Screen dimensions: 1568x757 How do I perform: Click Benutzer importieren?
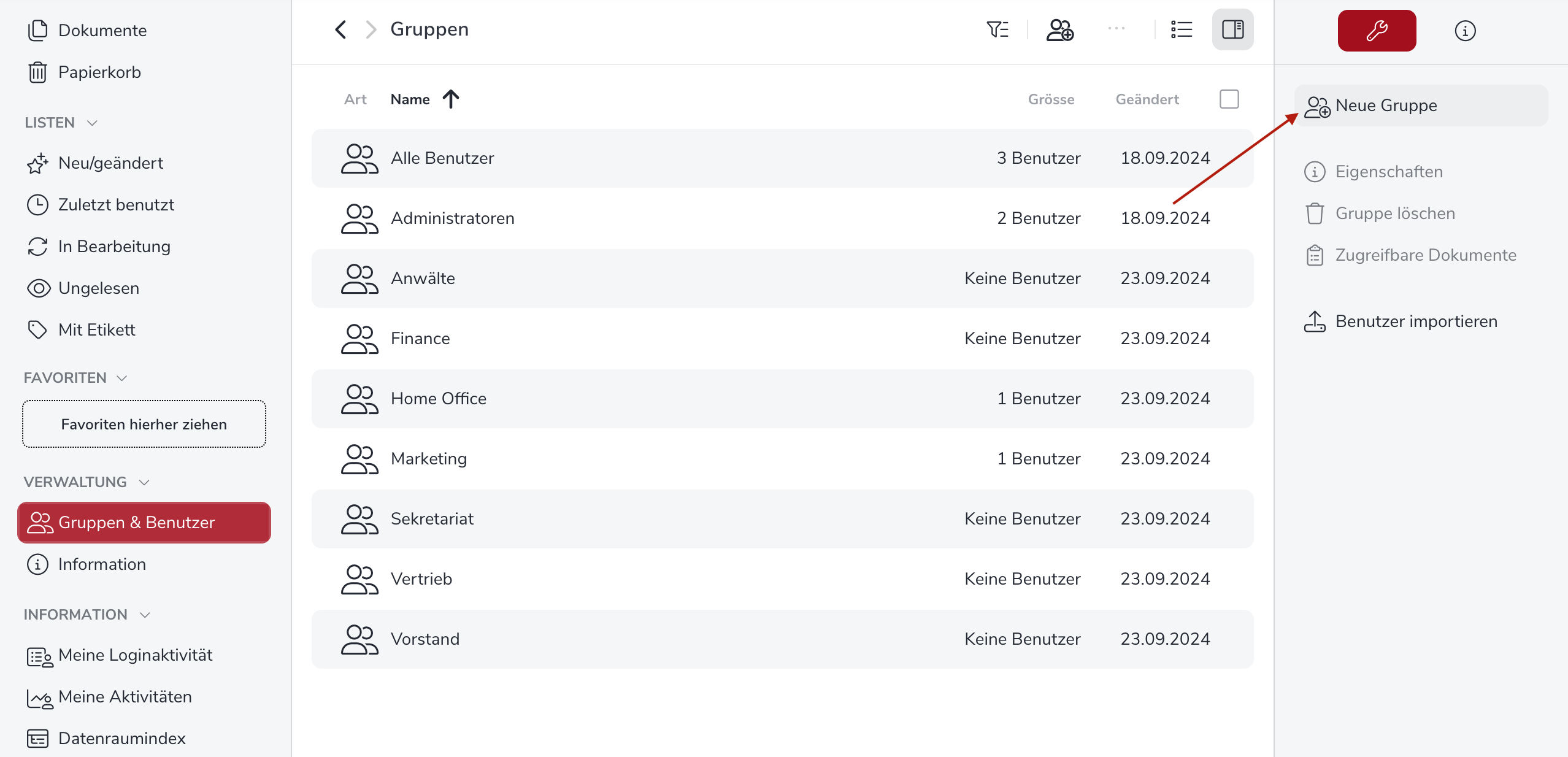[1416, 321]
